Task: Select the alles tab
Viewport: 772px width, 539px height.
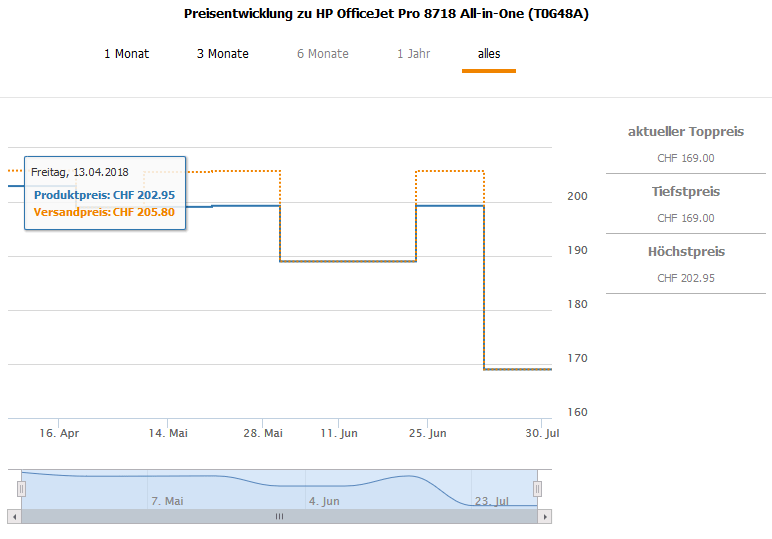Action: [x=489, y=54]
